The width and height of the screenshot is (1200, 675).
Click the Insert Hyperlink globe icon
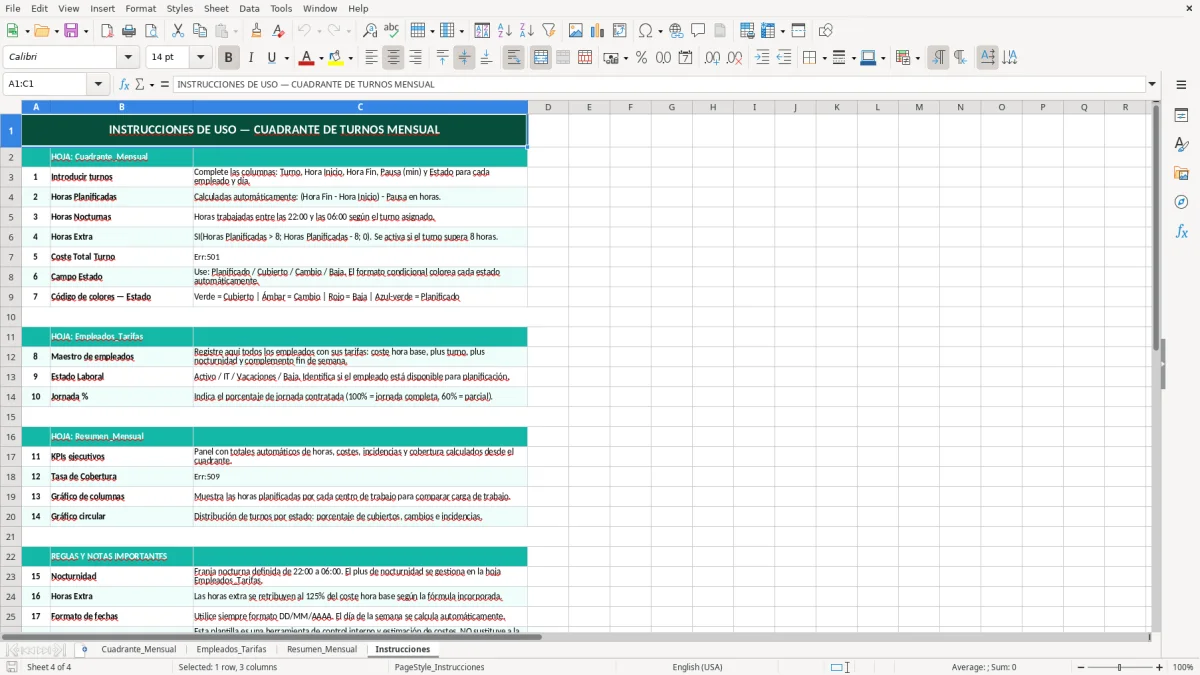tap(676, 31)
